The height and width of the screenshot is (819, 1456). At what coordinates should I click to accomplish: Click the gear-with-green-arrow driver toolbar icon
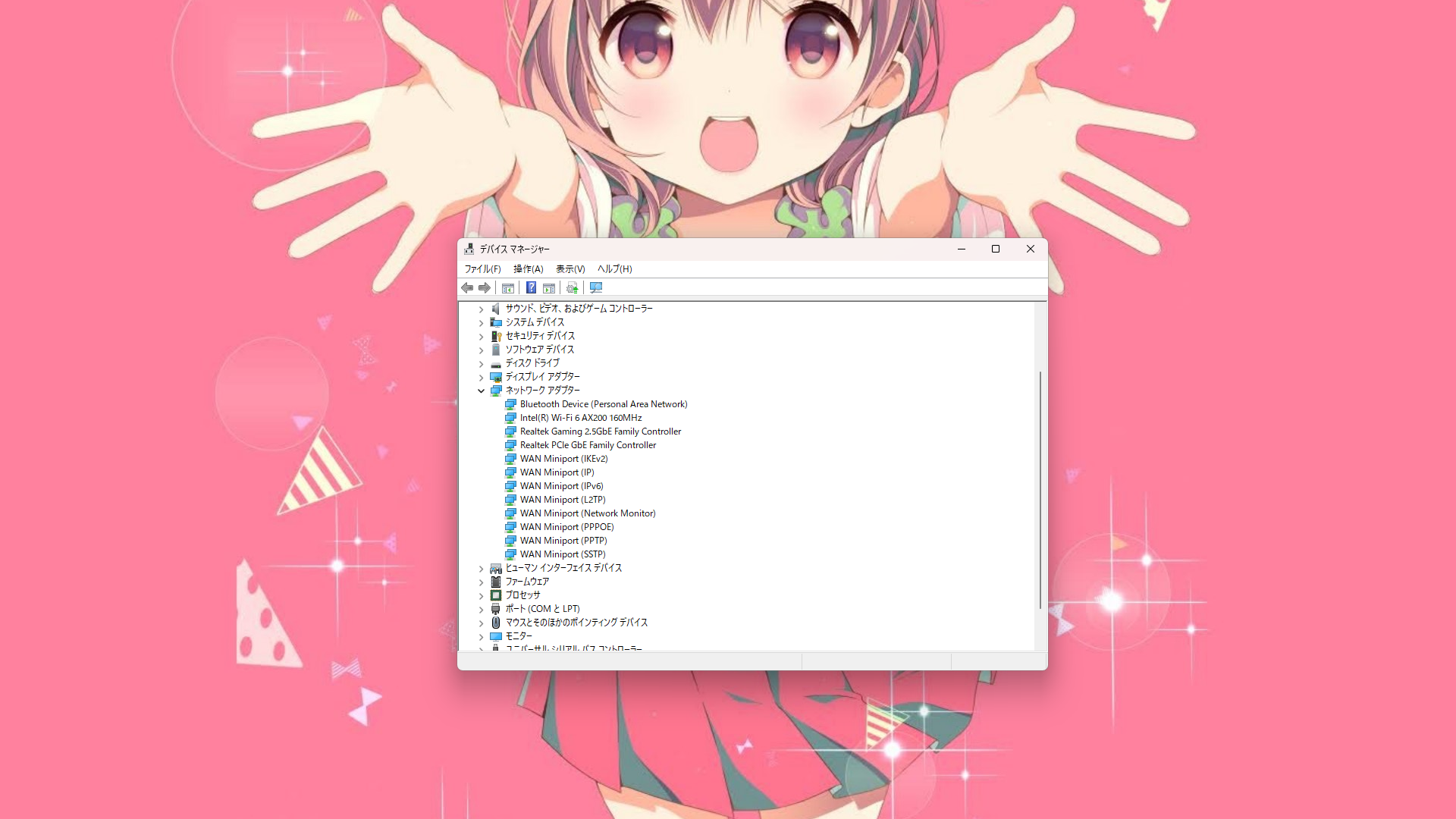pos(573,288)
